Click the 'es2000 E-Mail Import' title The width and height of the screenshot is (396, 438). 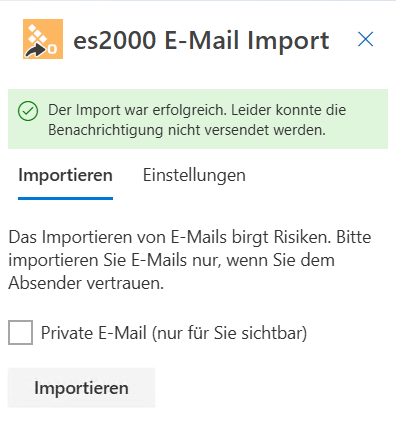coord(201,40)
